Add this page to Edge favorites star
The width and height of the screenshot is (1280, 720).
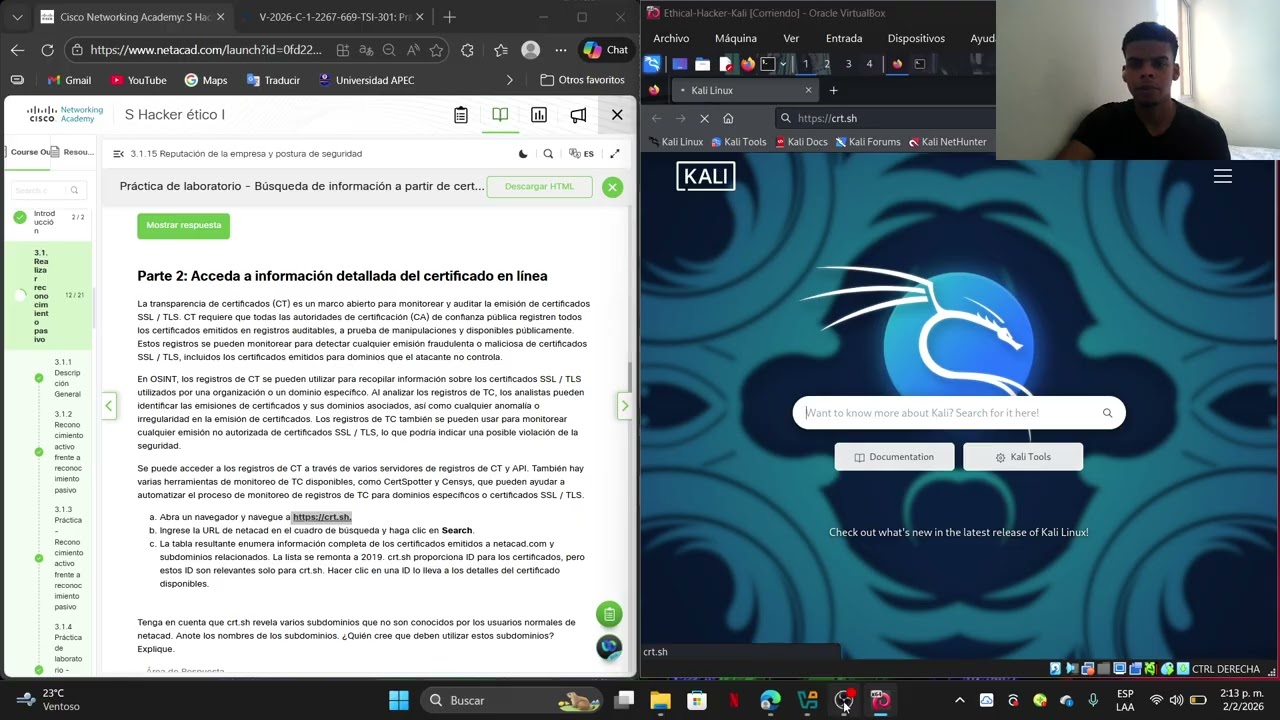(436, 50)
